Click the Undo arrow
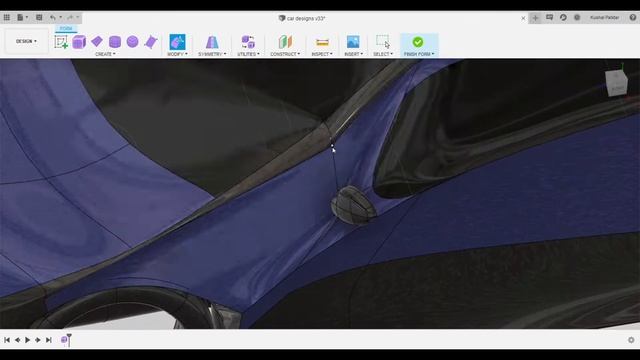The image size is (640, 360). [x=53, y=18]
